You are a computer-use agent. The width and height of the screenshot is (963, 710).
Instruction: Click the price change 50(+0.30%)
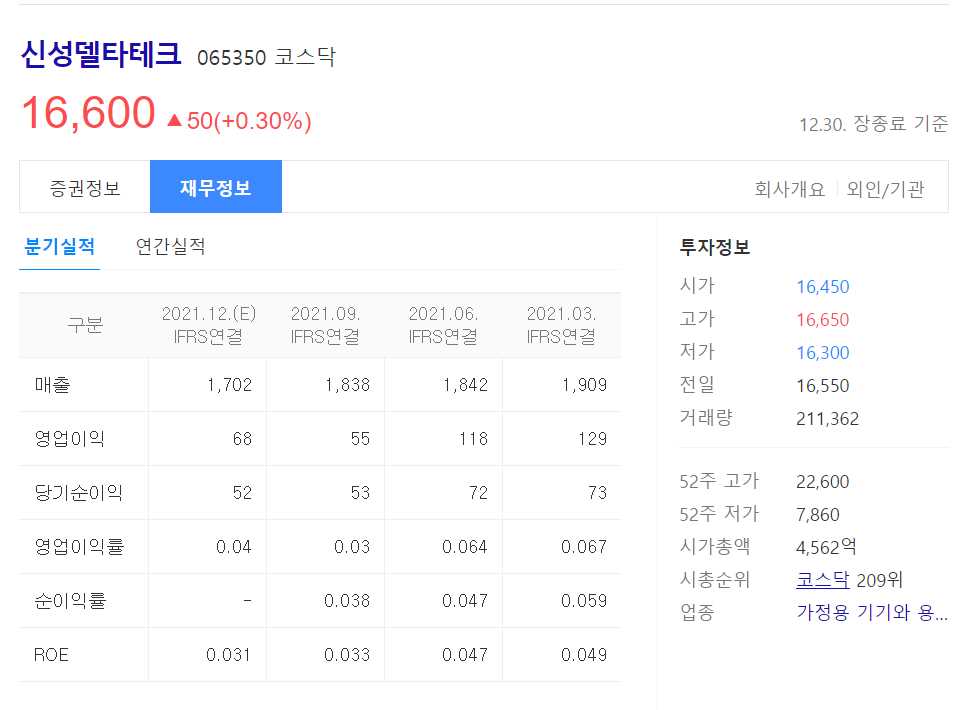coord(240,120)
